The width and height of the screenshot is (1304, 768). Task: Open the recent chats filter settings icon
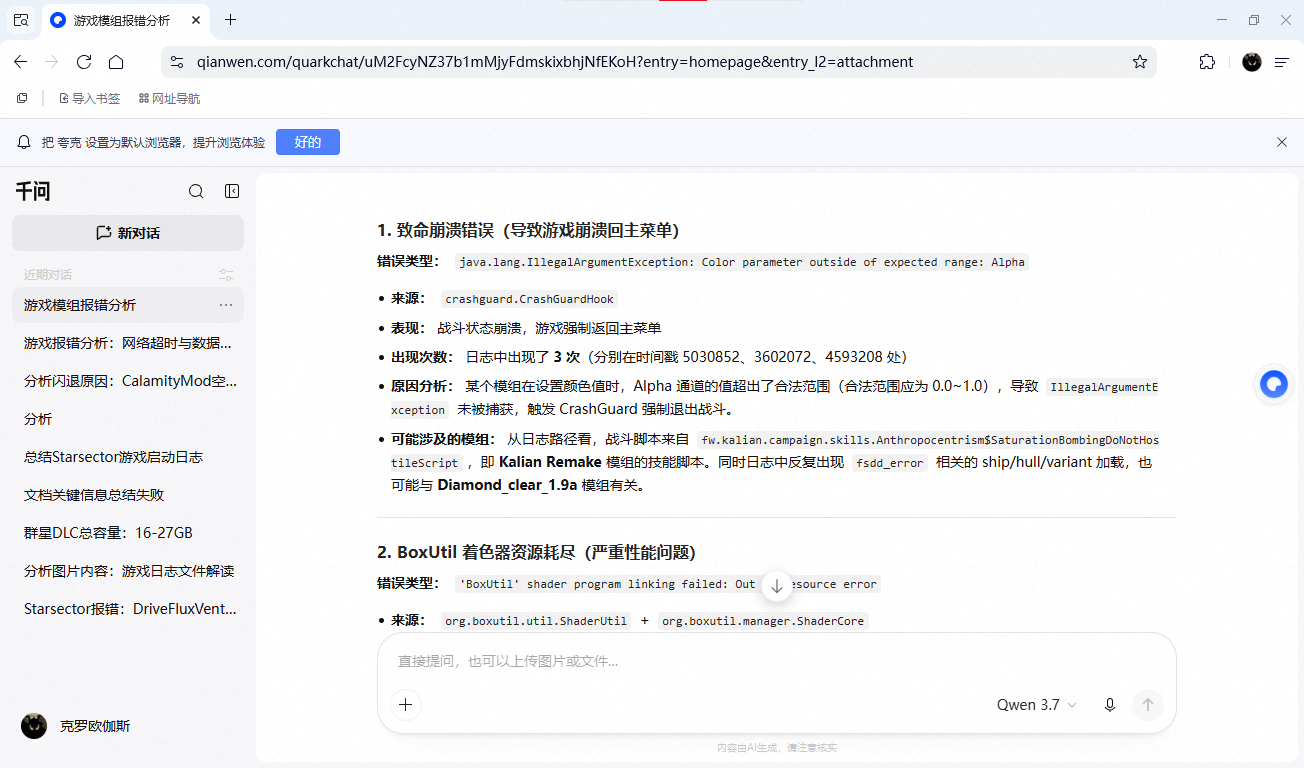click(226, 275)
